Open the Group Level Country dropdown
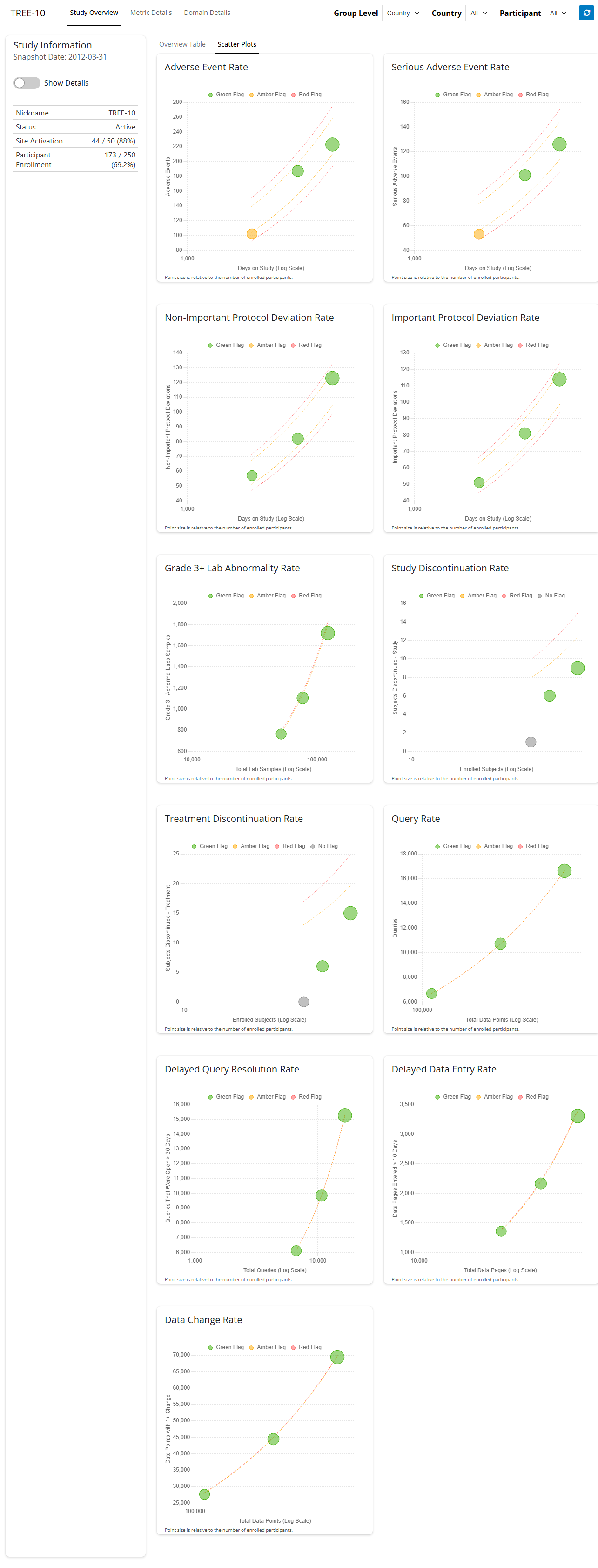 403,13
